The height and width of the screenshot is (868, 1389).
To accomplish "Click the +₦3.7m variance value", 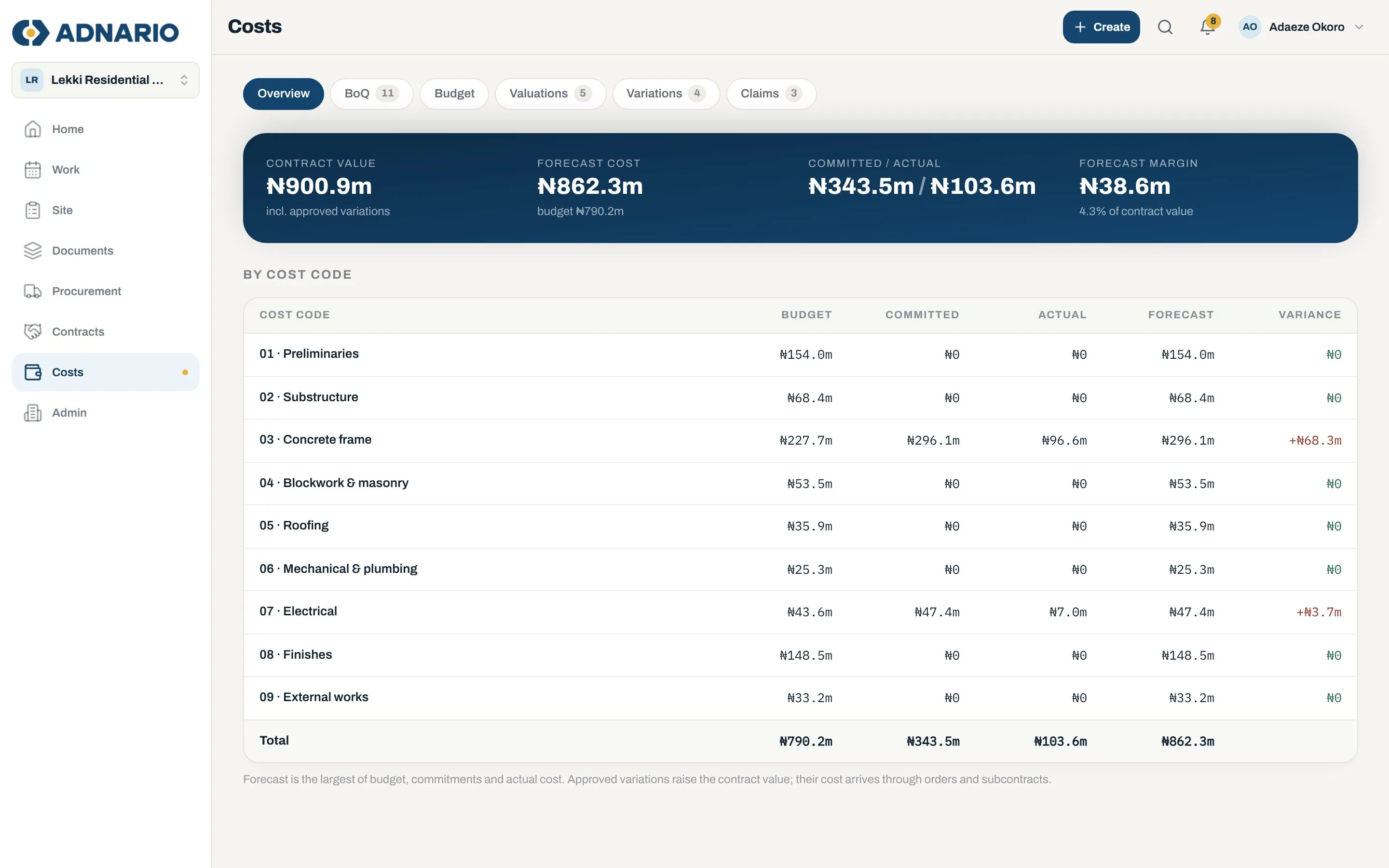I will point(1319,612).
